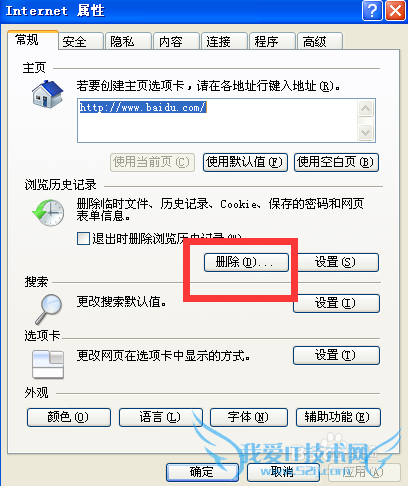
Task: Click the 删除(D)... button
Action: pyautogui.click(x=246, y=262)
